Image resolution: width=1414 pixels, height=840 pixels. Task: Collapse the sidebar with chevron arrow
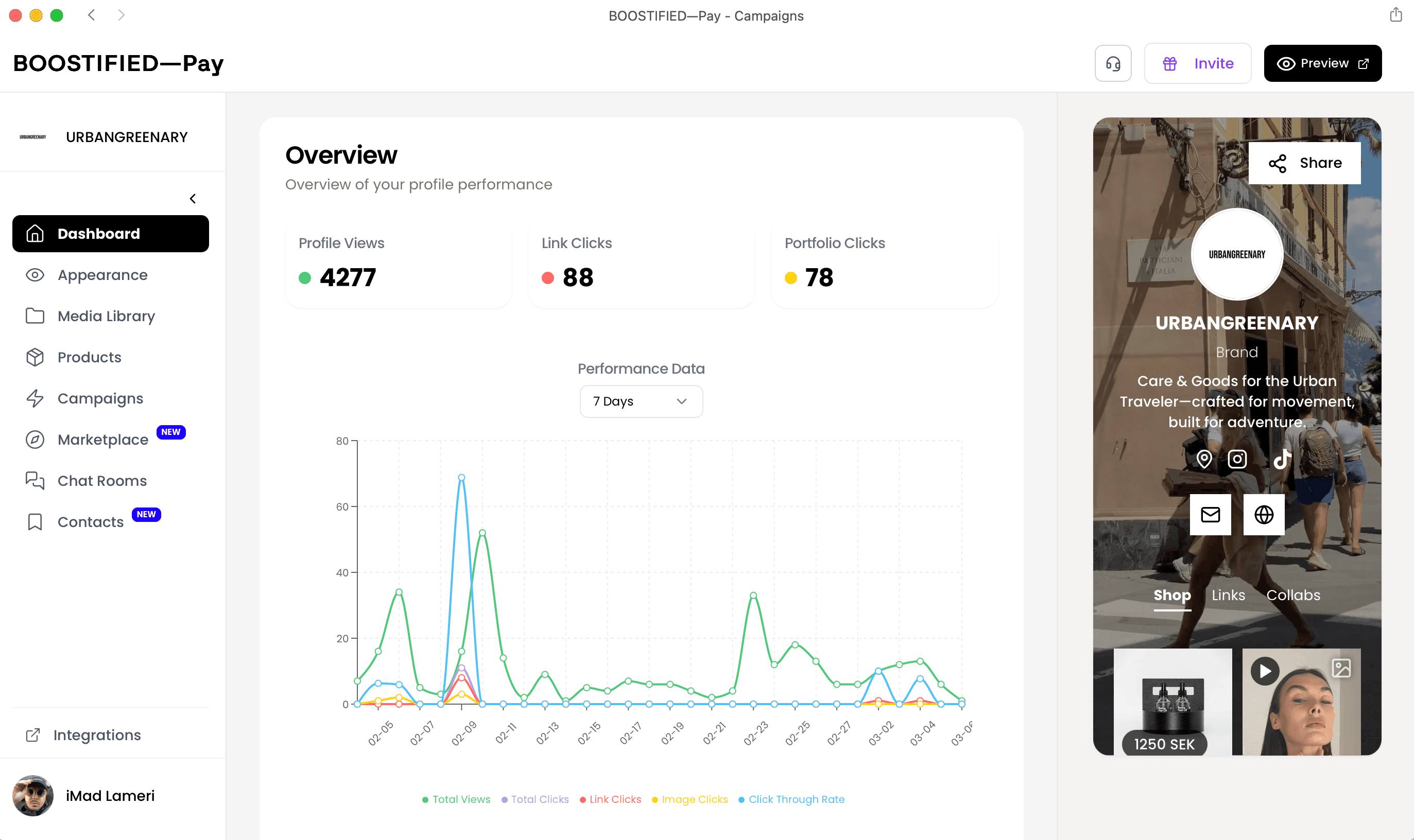[193, 199]
